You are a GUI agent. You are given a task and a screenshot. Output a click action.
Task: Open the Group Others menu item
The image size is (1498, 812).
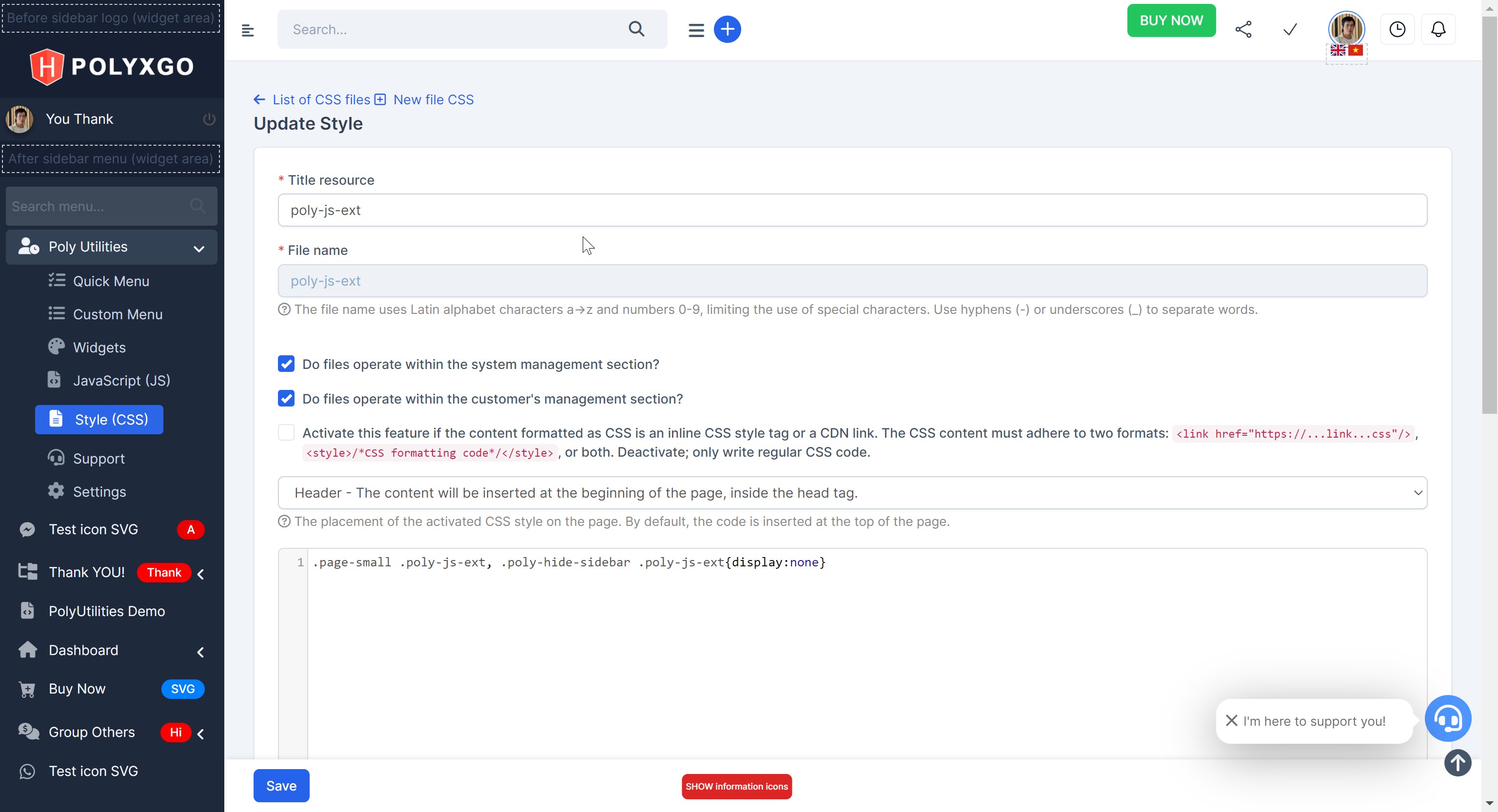point(92,731)
